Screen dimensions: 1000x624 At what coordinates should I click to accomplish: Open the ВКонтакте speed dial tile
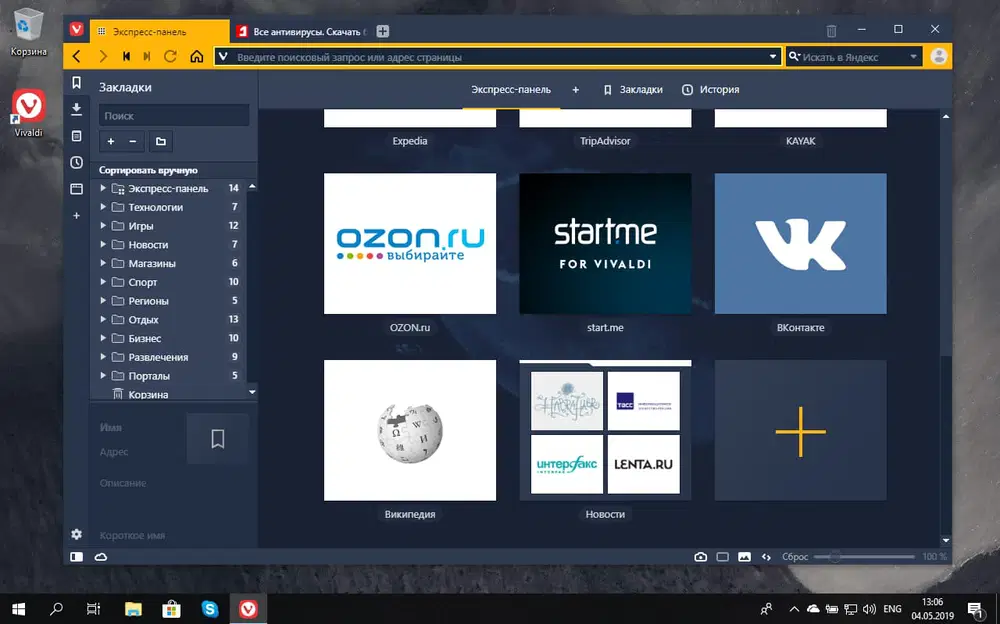[800, 244]
